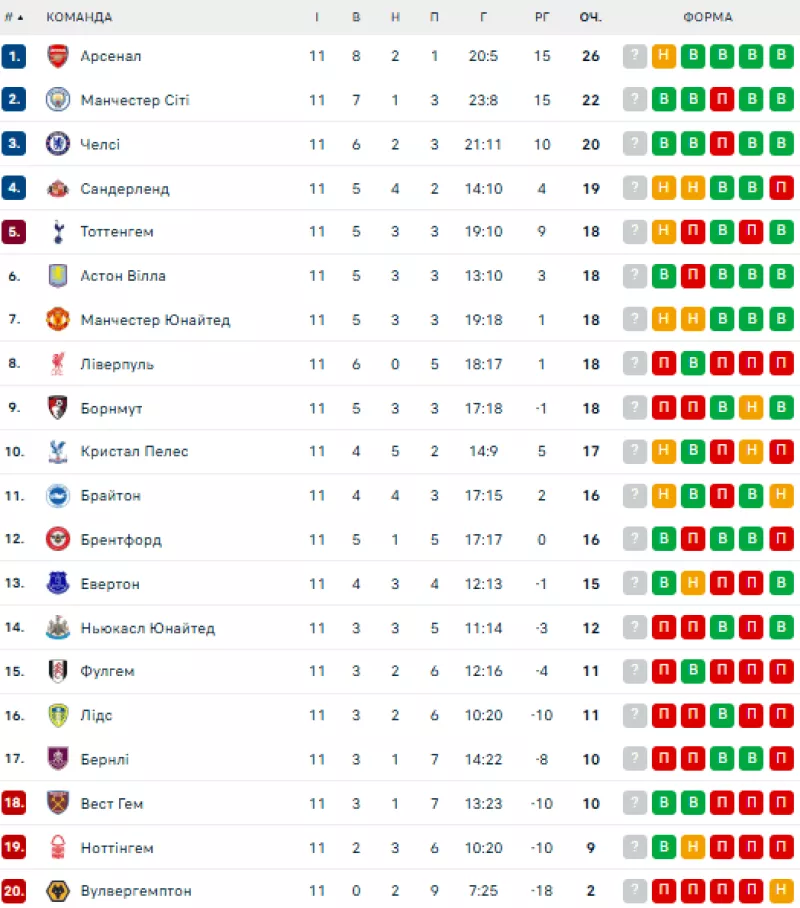Click the ФОРМА column header
This screenshot has height=908, width=800.
(x=708, y=17)
